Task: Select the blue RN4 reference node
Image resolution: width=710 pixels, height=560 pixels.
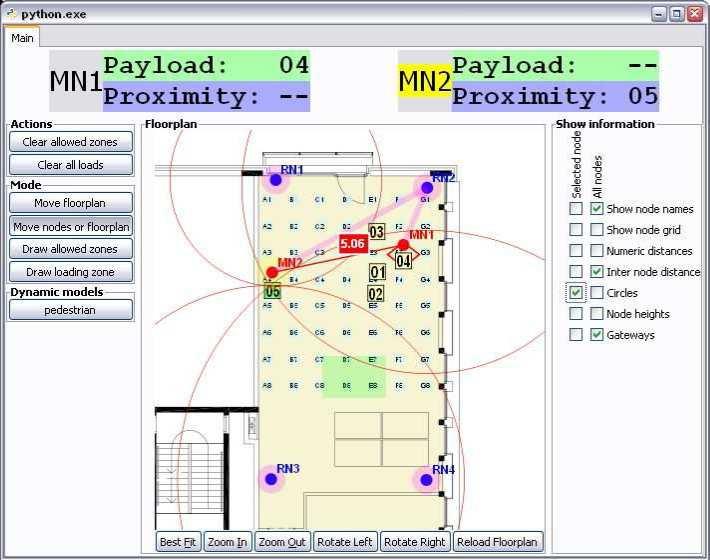Action: (x=426, y=479)
